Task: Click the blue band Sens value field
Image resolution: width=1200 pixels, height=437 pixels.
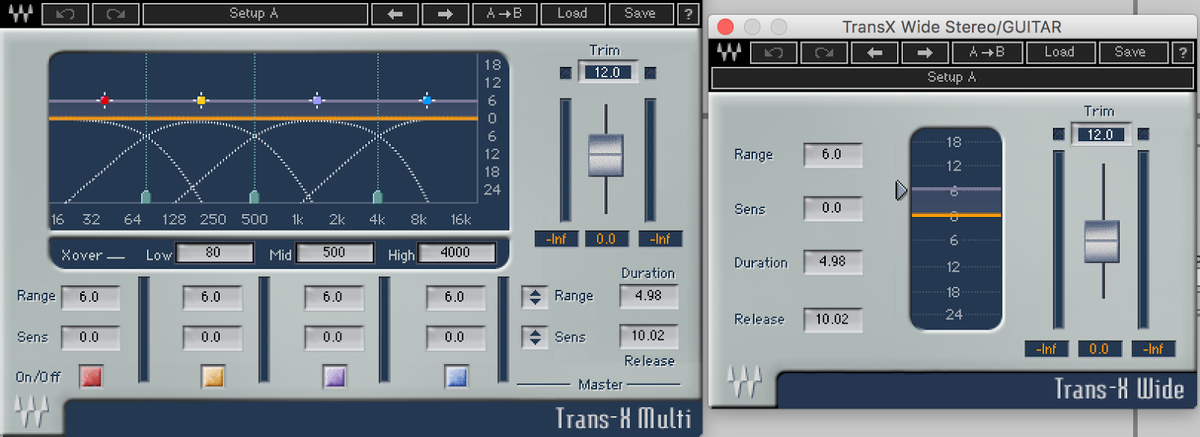Action: (455, 337)
